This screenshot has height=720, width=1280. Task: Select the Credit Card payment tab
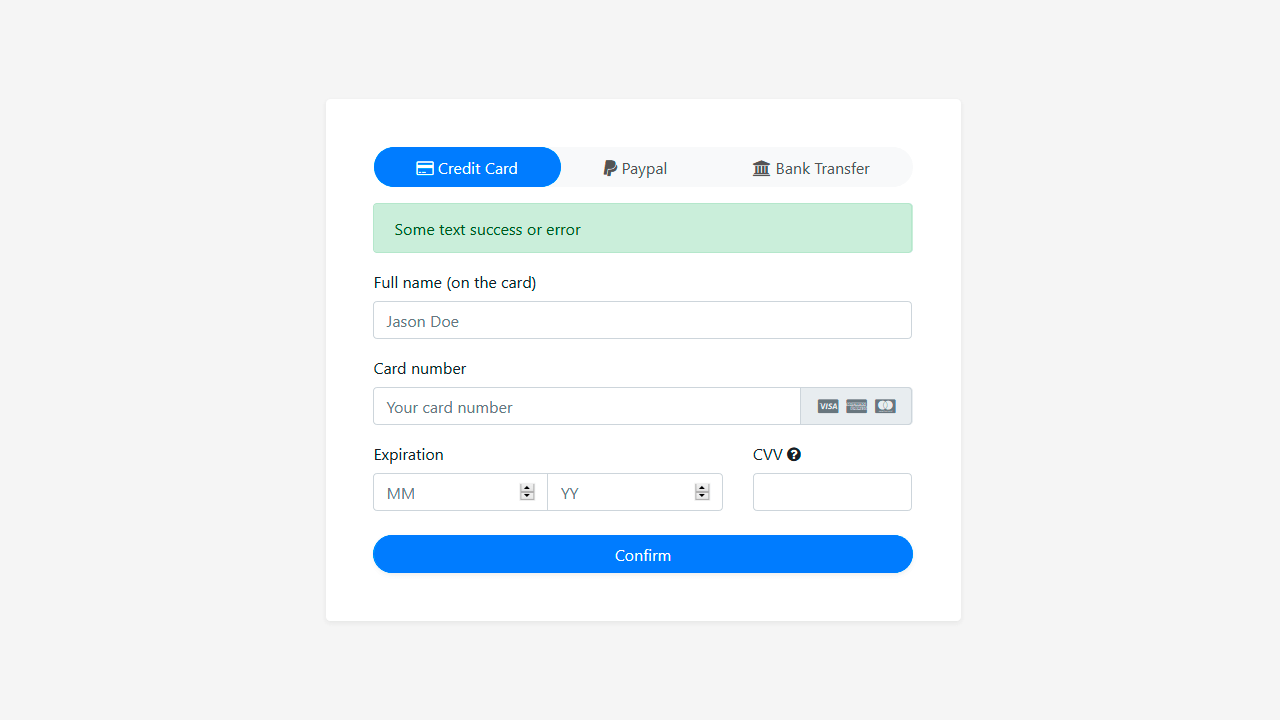(467, 167)
